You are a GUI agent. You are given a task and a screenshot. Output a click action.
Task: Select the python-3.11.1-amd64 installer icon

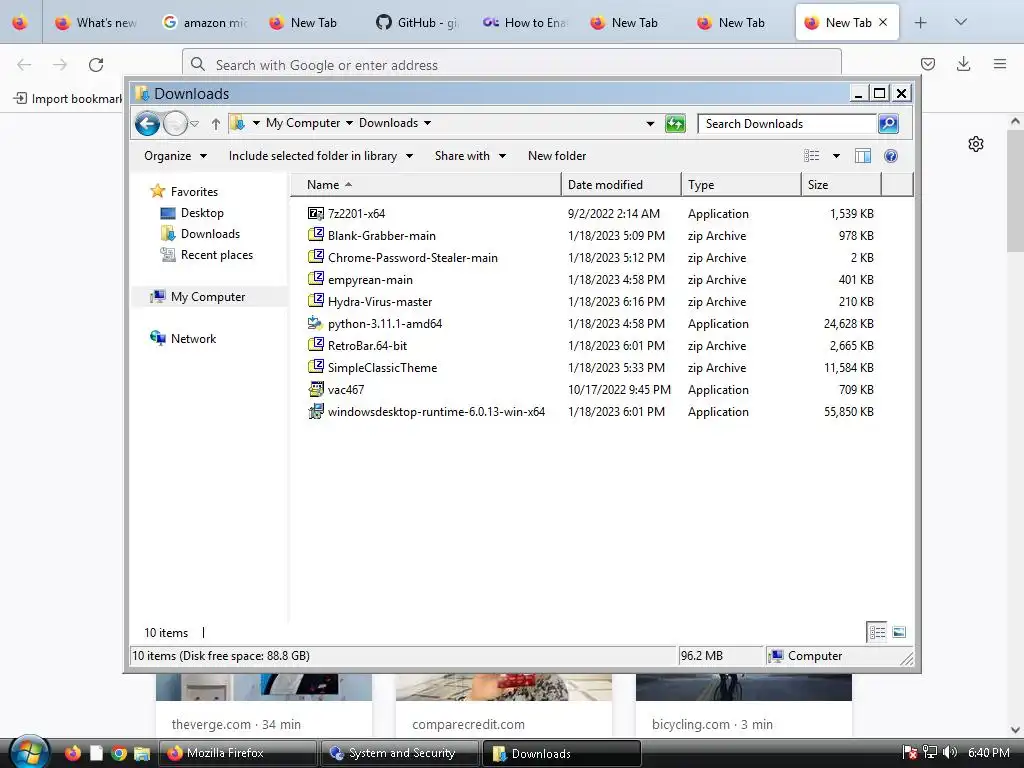pos(315,323)
